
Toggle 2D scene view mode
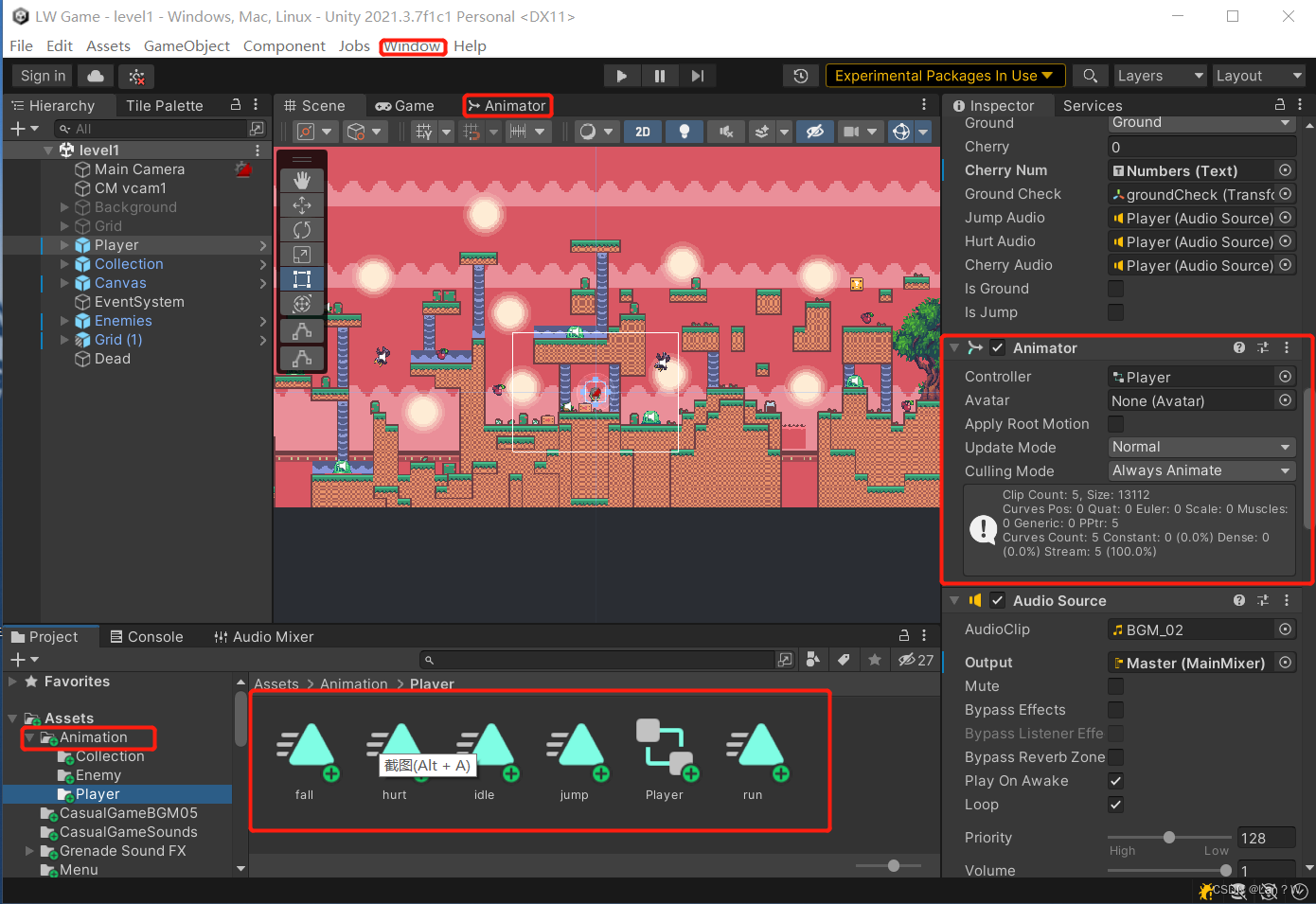coord(643,132)
